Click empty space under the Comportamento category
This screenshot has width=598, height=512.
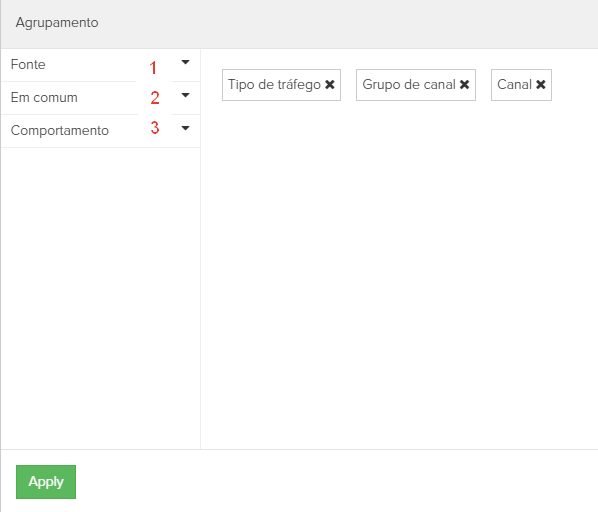[x=101, y=298]
